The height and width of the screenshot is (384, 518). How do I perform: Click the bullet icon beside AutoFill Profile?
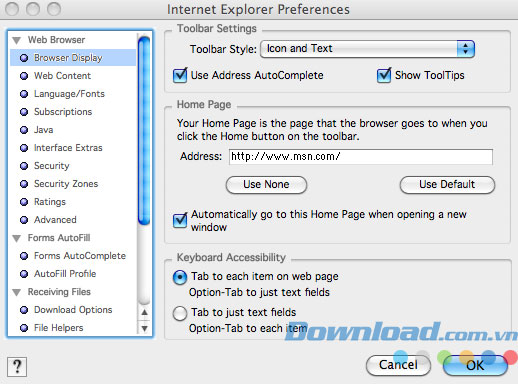click(x=24, y=274)
